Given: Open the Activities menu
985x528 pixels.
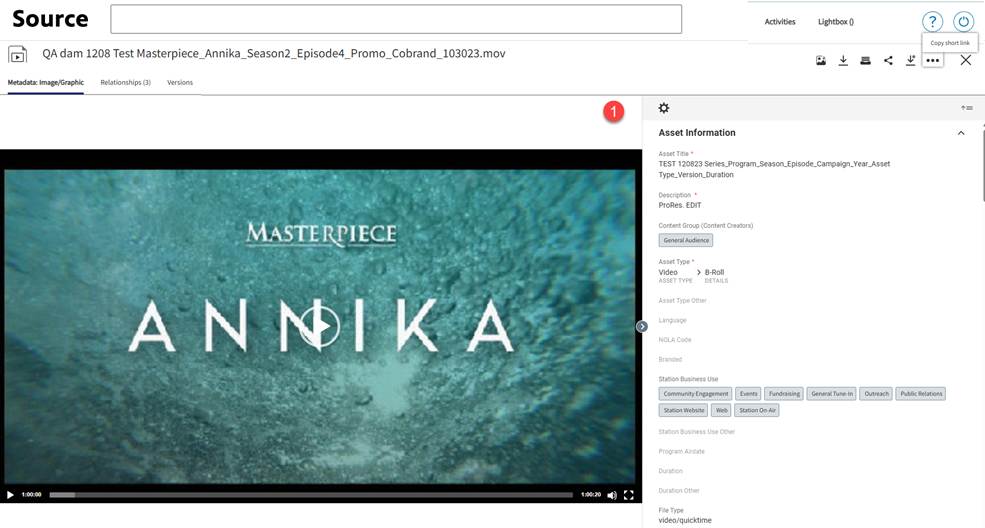Looking at the screenshot, I should point(780,21).
